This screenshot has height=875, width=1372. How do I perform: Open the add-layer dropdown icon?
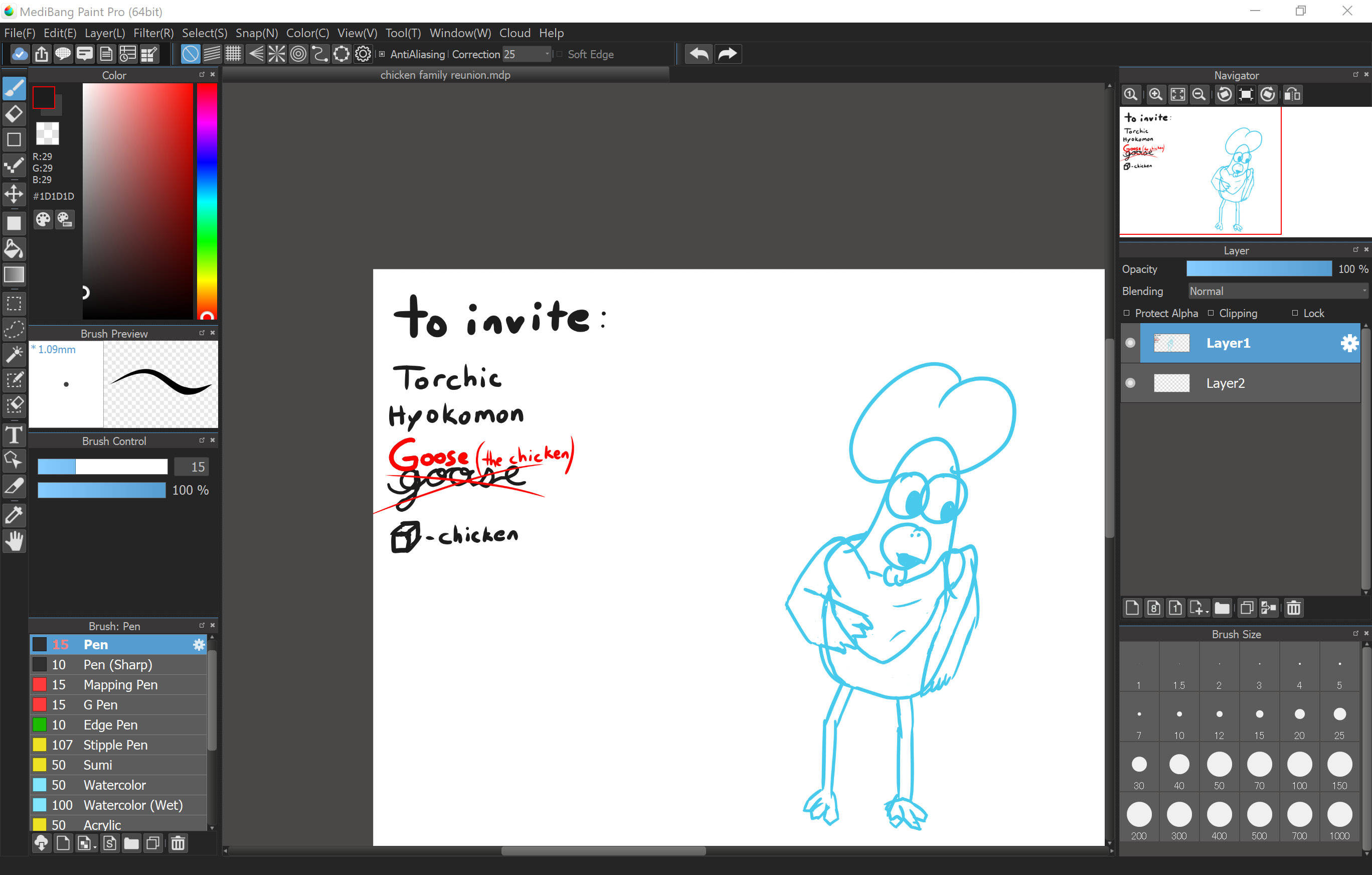point(1199,608)
